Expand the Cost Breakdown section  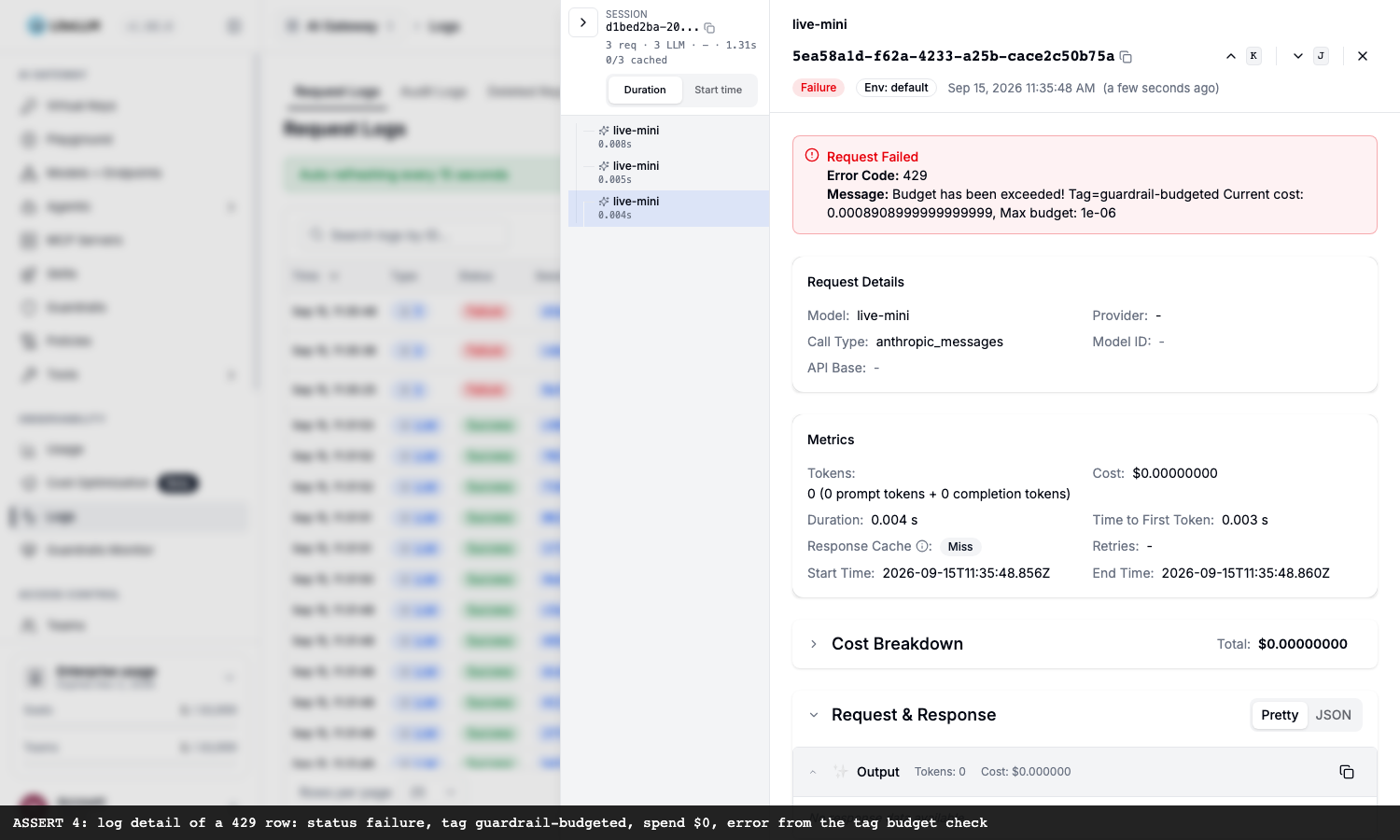(814, 644)
